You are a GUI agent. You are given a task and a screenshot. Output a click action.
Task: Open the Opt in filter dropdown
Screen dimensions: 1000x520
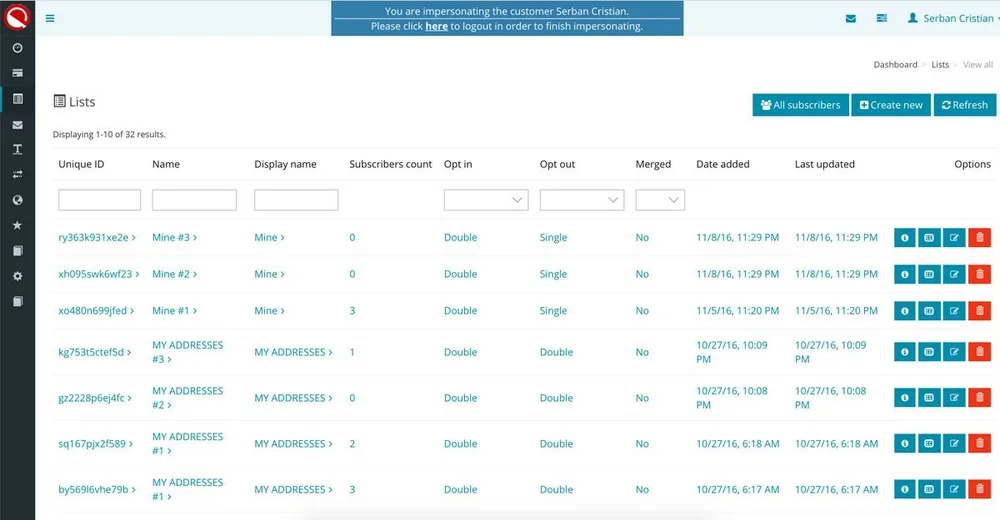tap(486, 200)
